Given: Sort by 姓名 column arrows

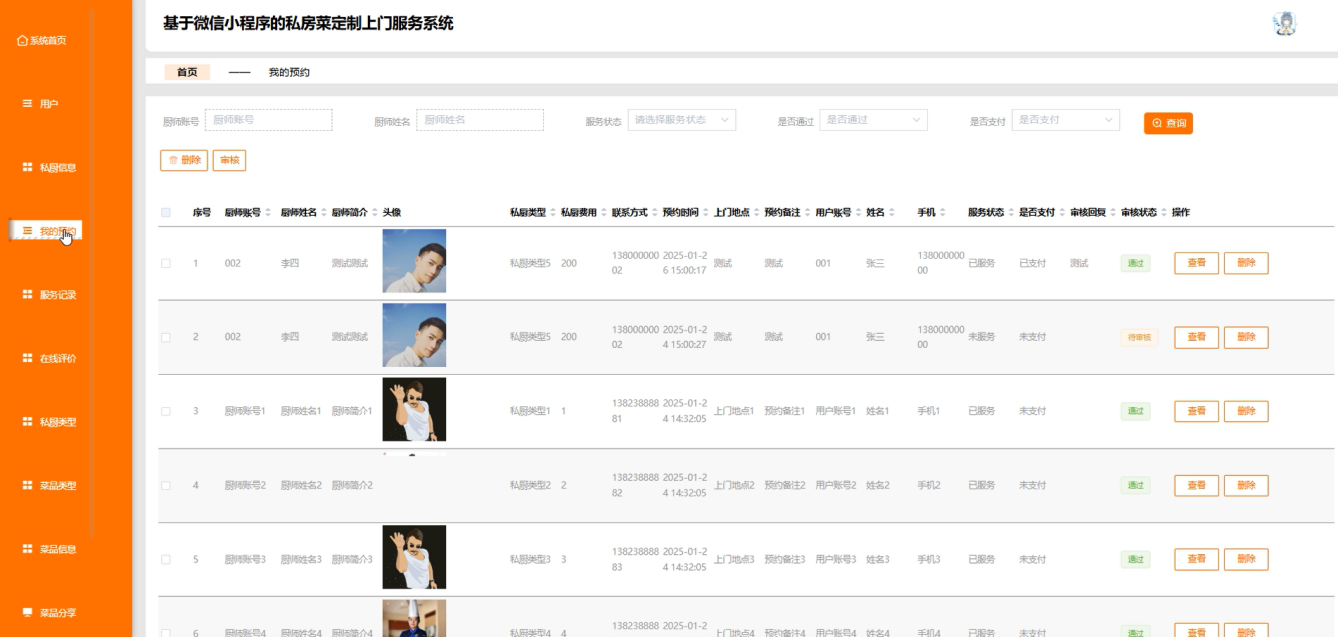Looking at the screenshot, I should coord(892,212).
